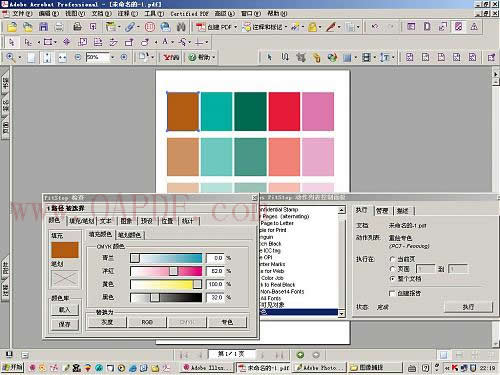The image size is (500, 375).
Task: Click the Yahoo Y! toolbar icon
Action: tap(171, 58)
